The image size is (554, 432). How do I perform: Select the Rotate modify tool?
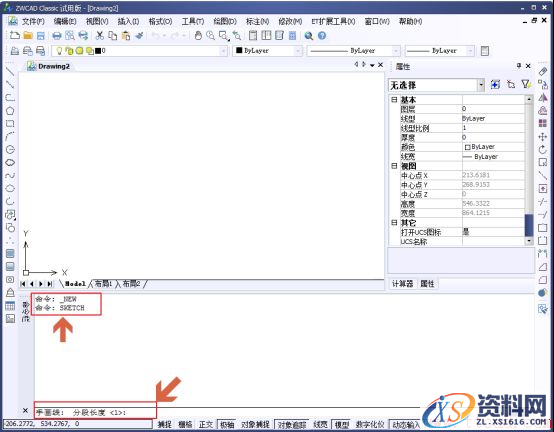coord(543,150)
